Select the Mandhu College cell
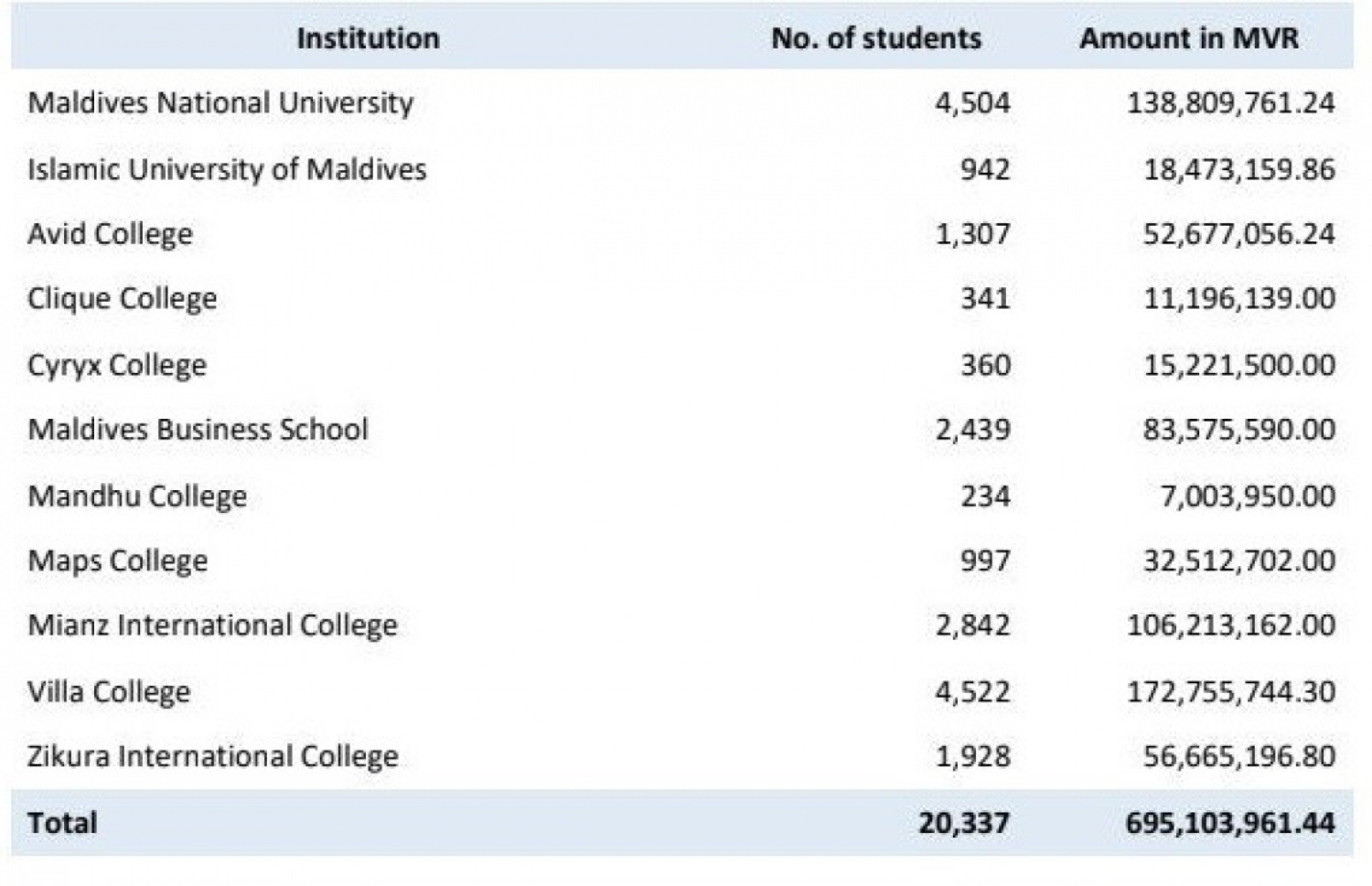Screen dimensions: 1372x886 point(137,496)
